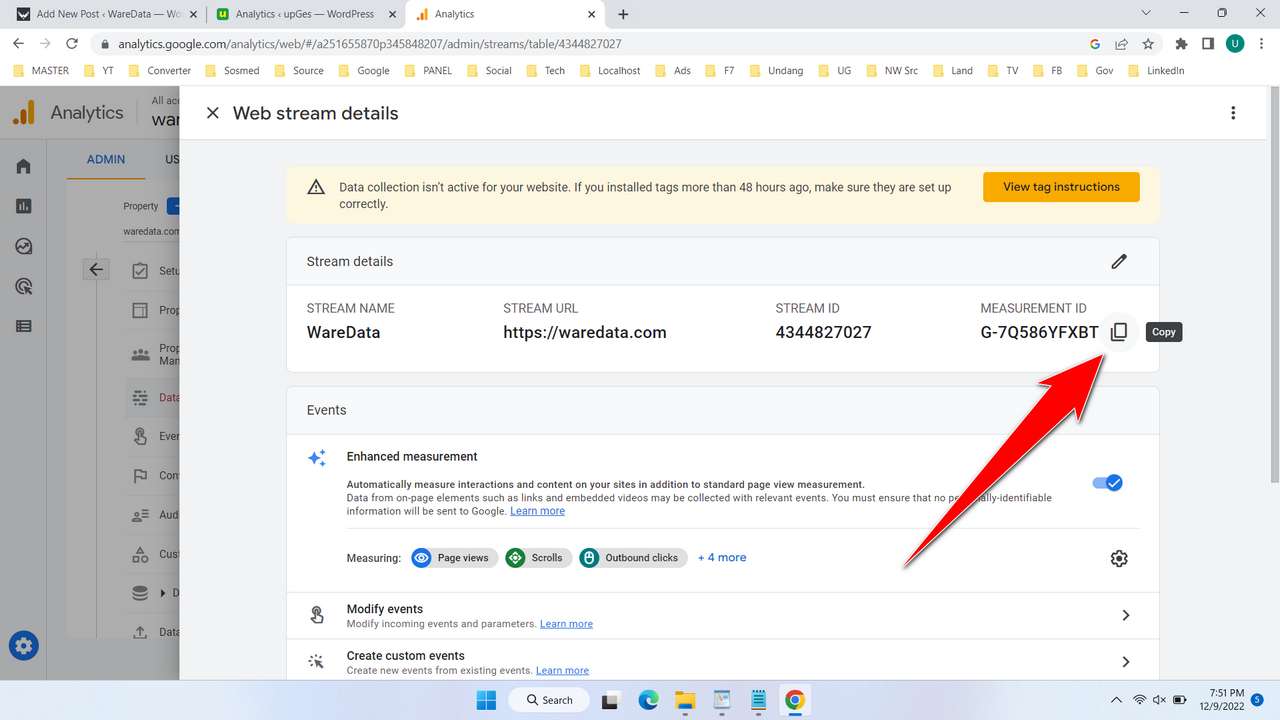
Task: Open Analytics settings via bottom-left gear icon
Action: pos(23,645)
